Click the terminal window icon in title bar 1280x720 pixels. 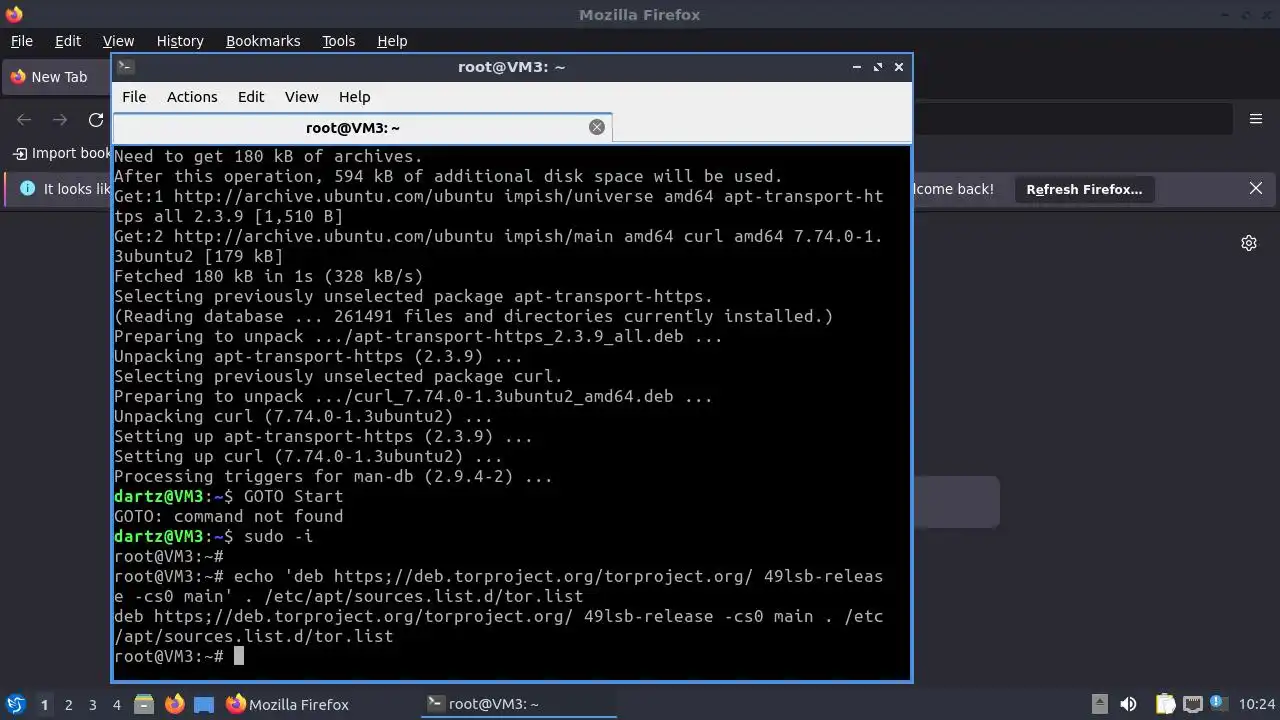125,67
